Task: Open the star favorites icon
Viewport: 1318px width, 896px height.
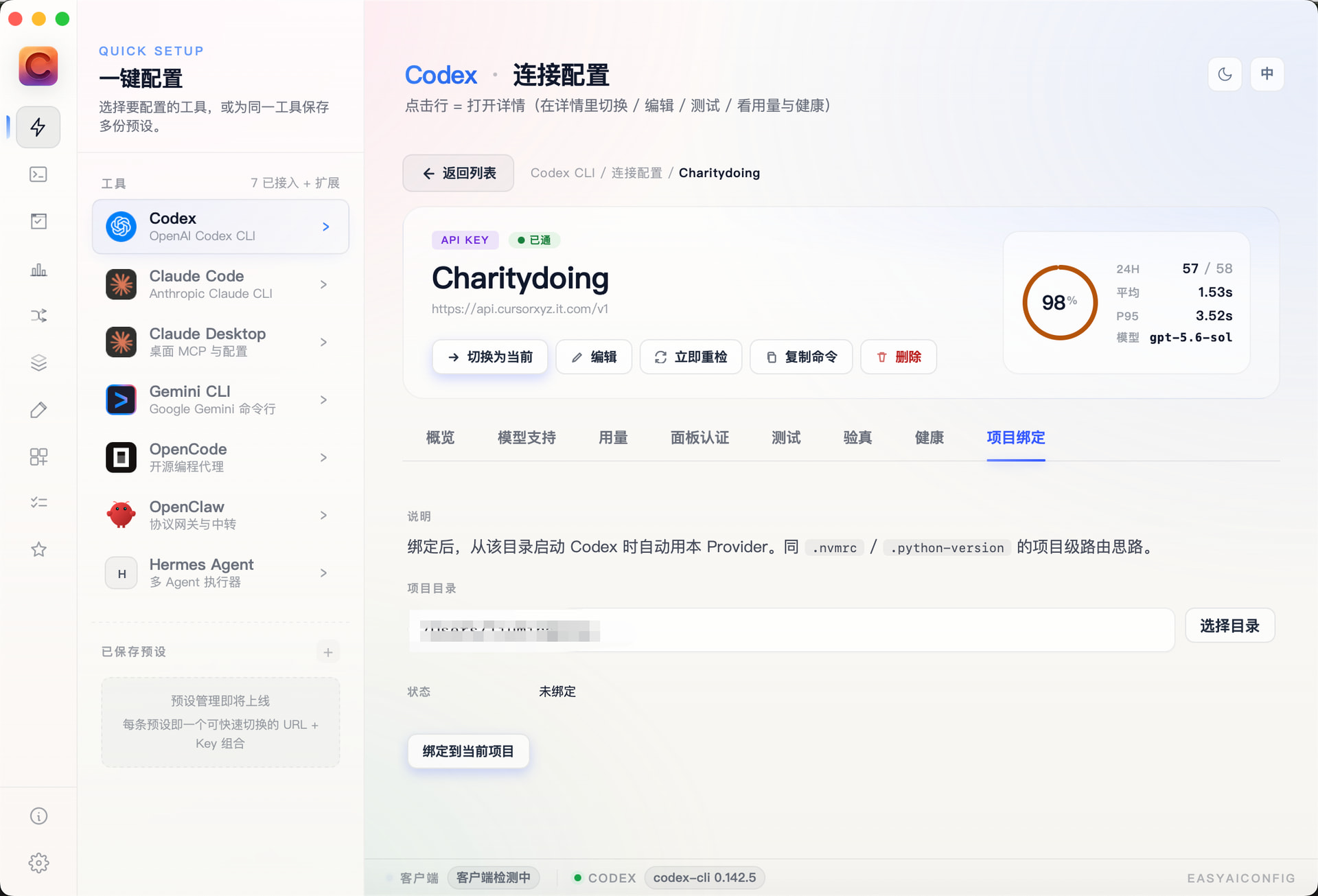Action: [38, 549]
